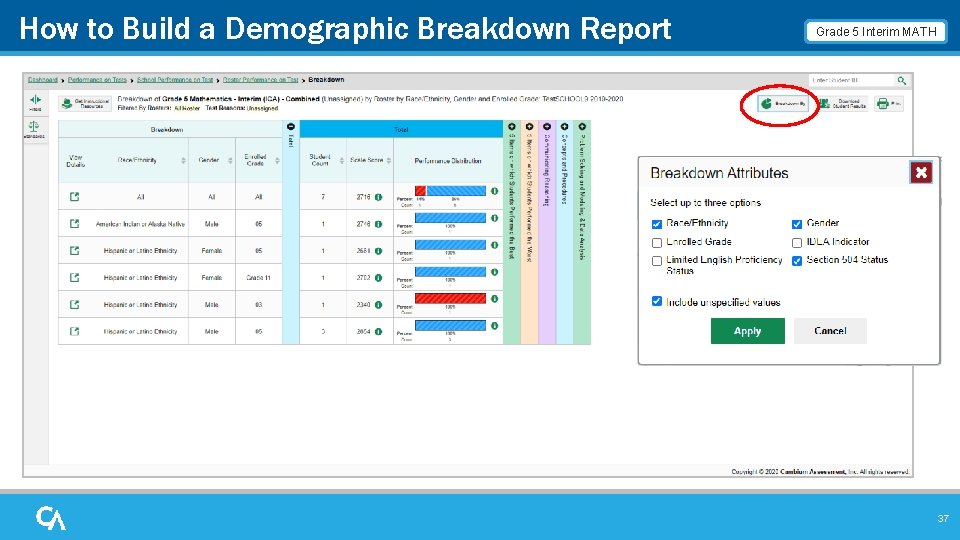The width and height of the screenshot is (960, 540).
Task: Check the Enrolled Grade checkbox
Action: [x=656, y=242]
